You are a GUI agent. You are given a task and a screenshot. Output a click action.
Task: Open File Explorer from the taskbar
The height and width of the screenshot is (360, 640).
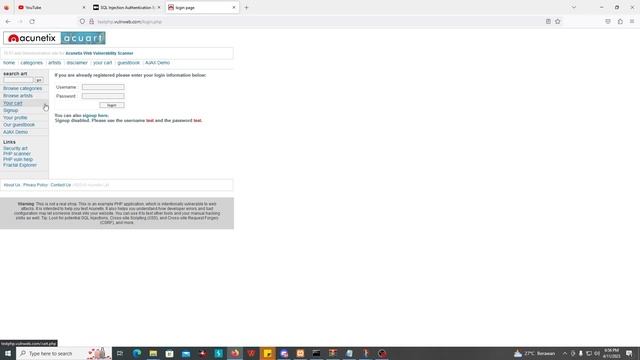tap(153, 353)
